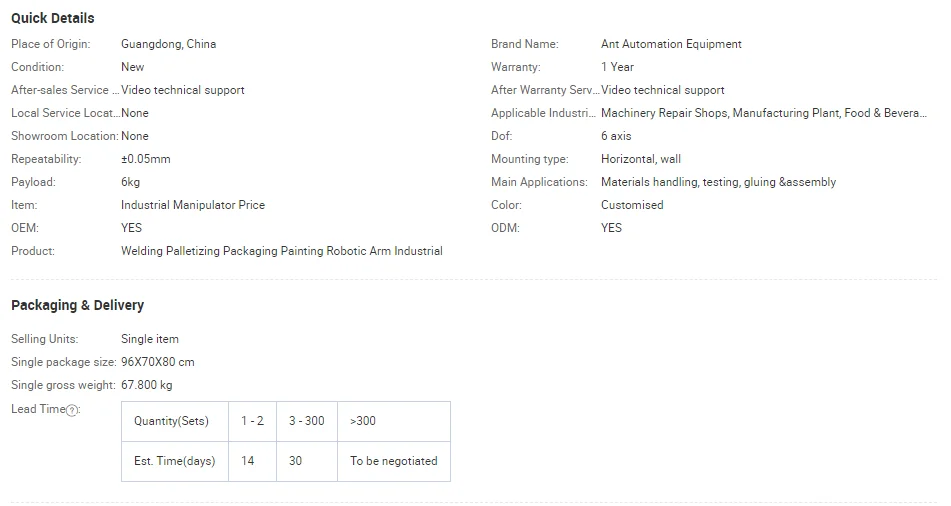The image size is (951, 506).
Task: Click the To be negotiated table cell
Action: [x=394, y=461]
